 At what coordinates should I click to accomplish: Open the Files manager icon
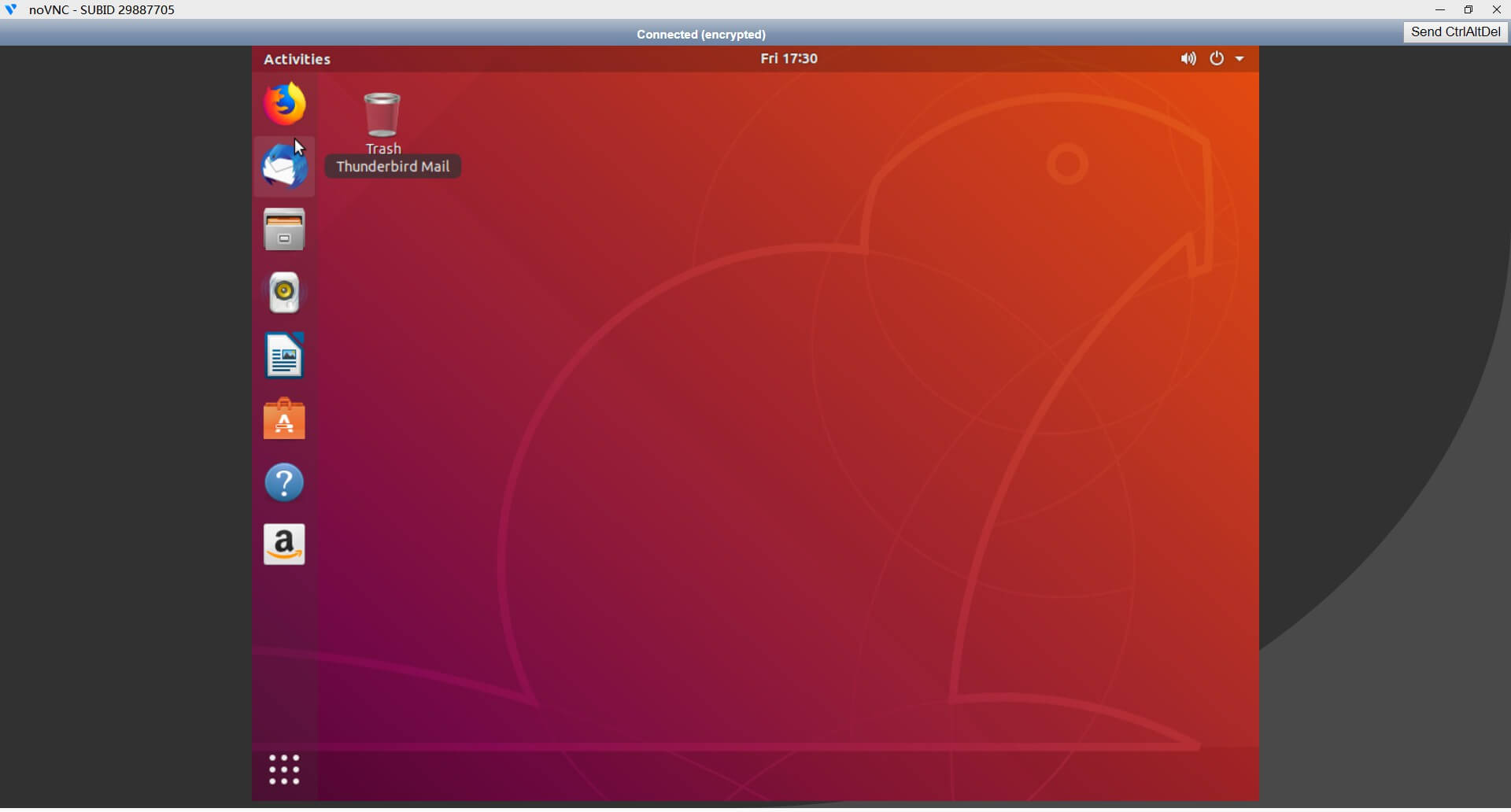click(284, 230)
